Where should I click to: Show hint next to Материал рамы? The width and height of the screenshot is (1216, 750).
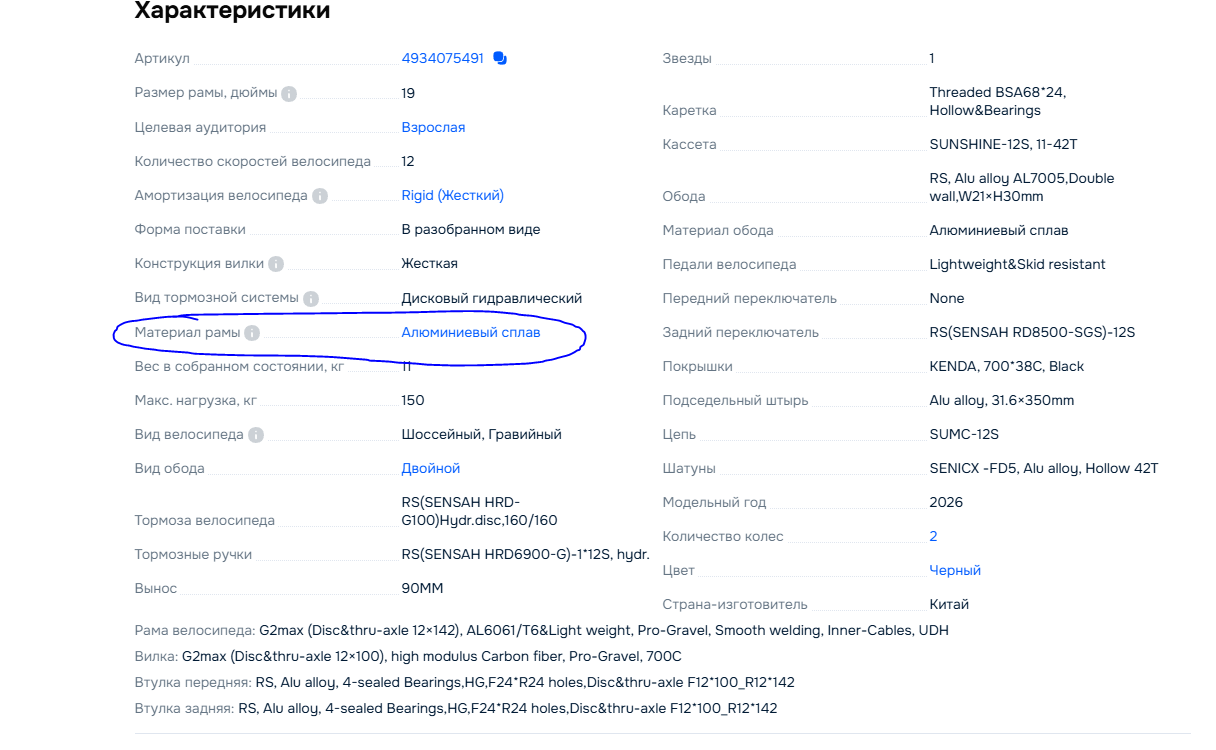[x=252, y=333]
